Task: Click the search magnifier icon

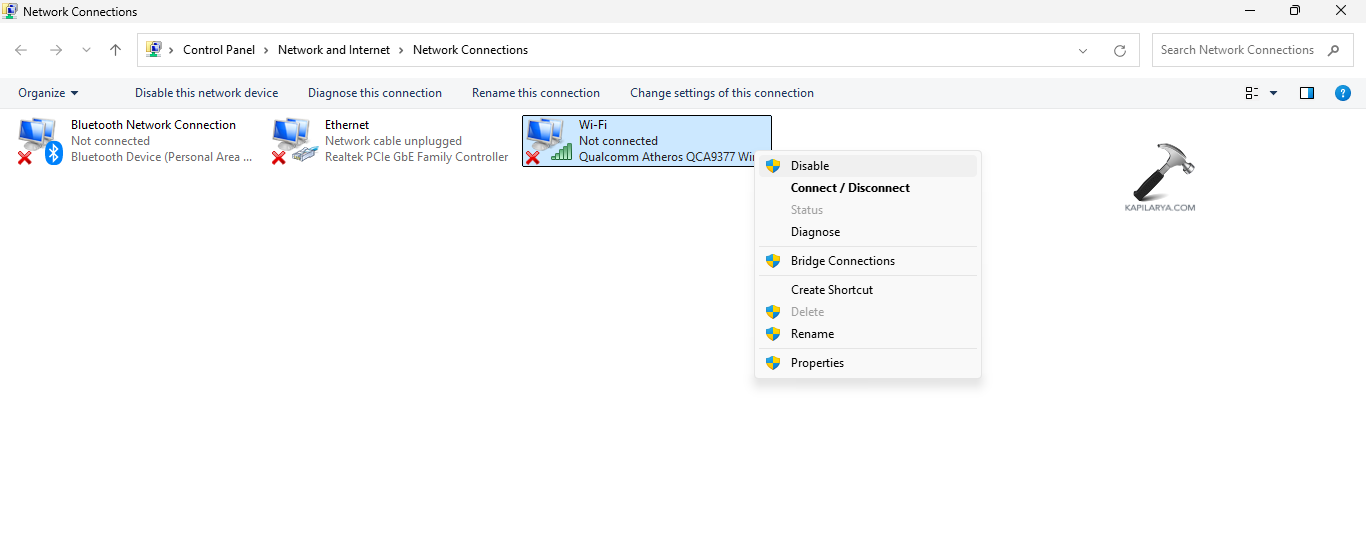Action: point(1333,50)
